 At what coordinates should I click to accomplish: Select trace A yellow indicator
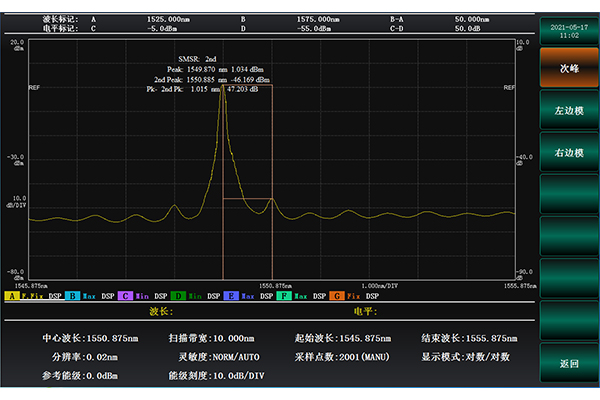(x=11, y=296)
